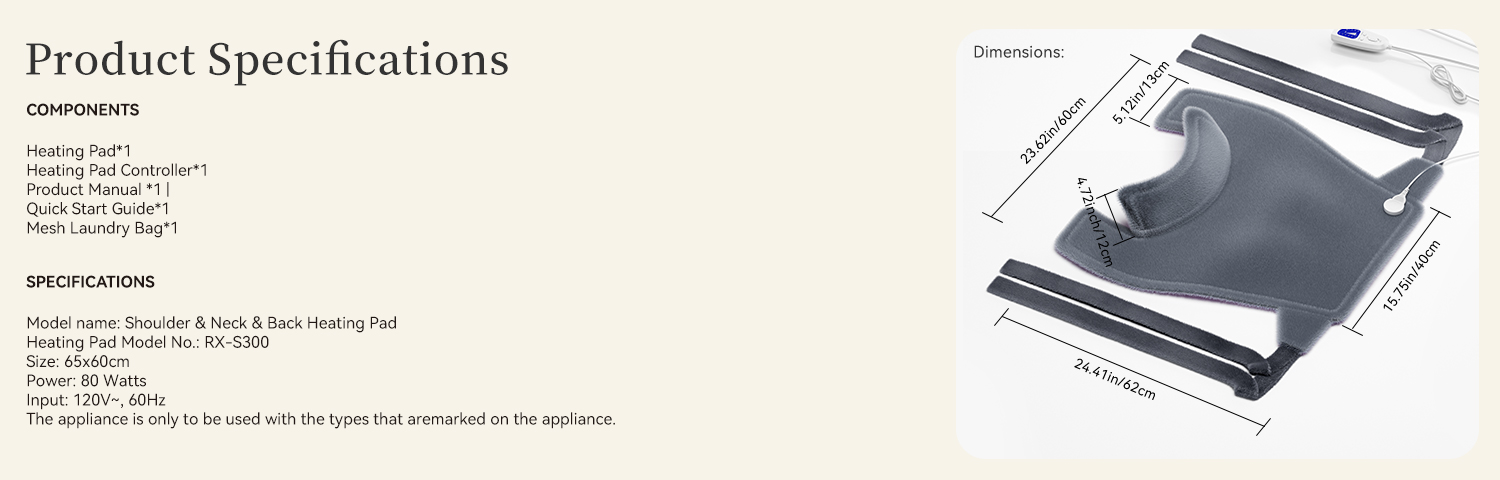
Task: Click the SPECIFICATIONS section label
Action: [x=90, y=282]
